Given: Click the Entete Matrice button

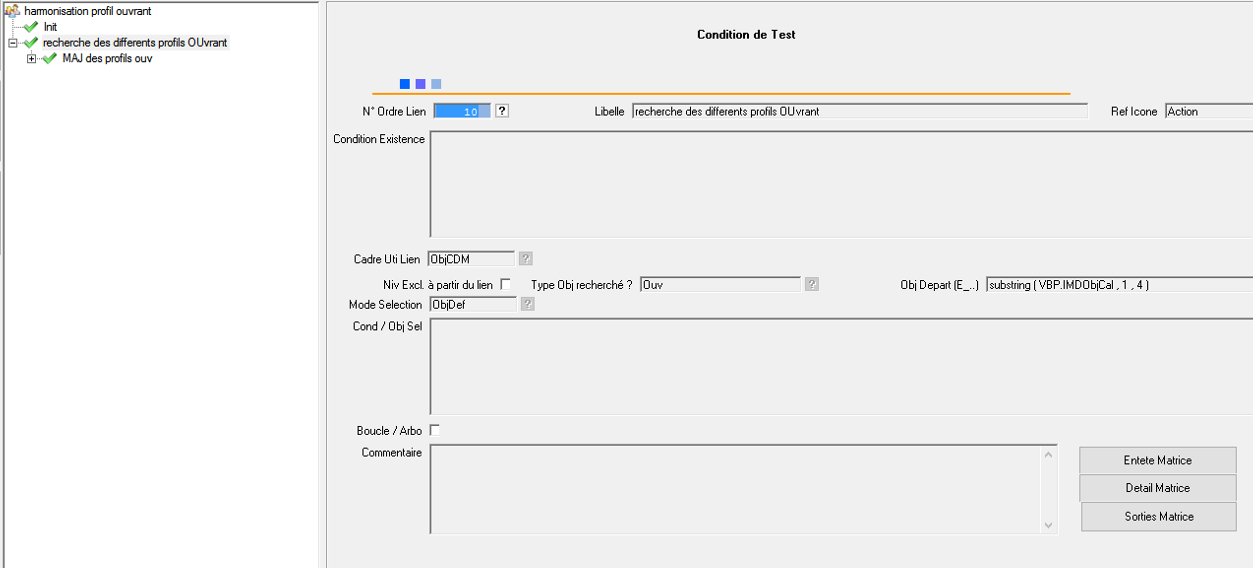Looking at the screenshot, I should 1158,460.
